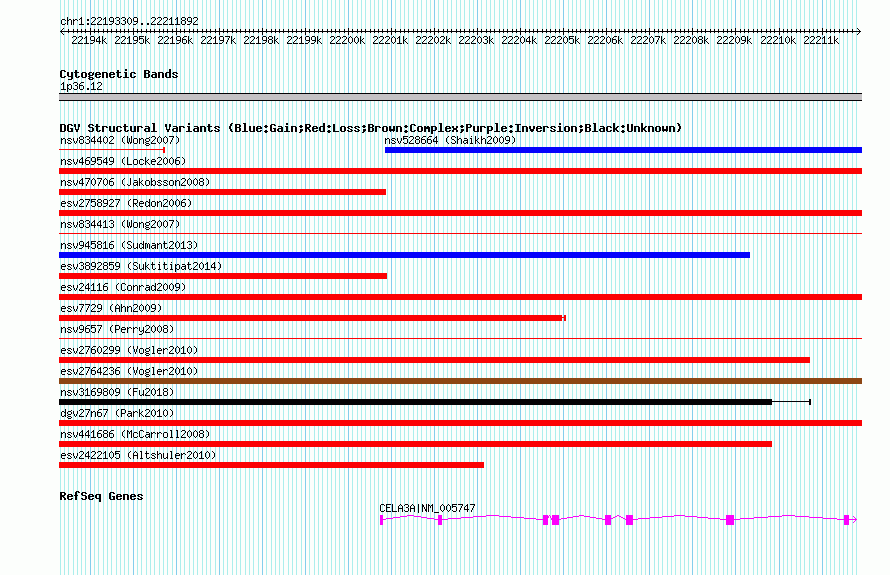
Task: Open the esv24116 (Conrad2009) label
Action: click(123, 287)
